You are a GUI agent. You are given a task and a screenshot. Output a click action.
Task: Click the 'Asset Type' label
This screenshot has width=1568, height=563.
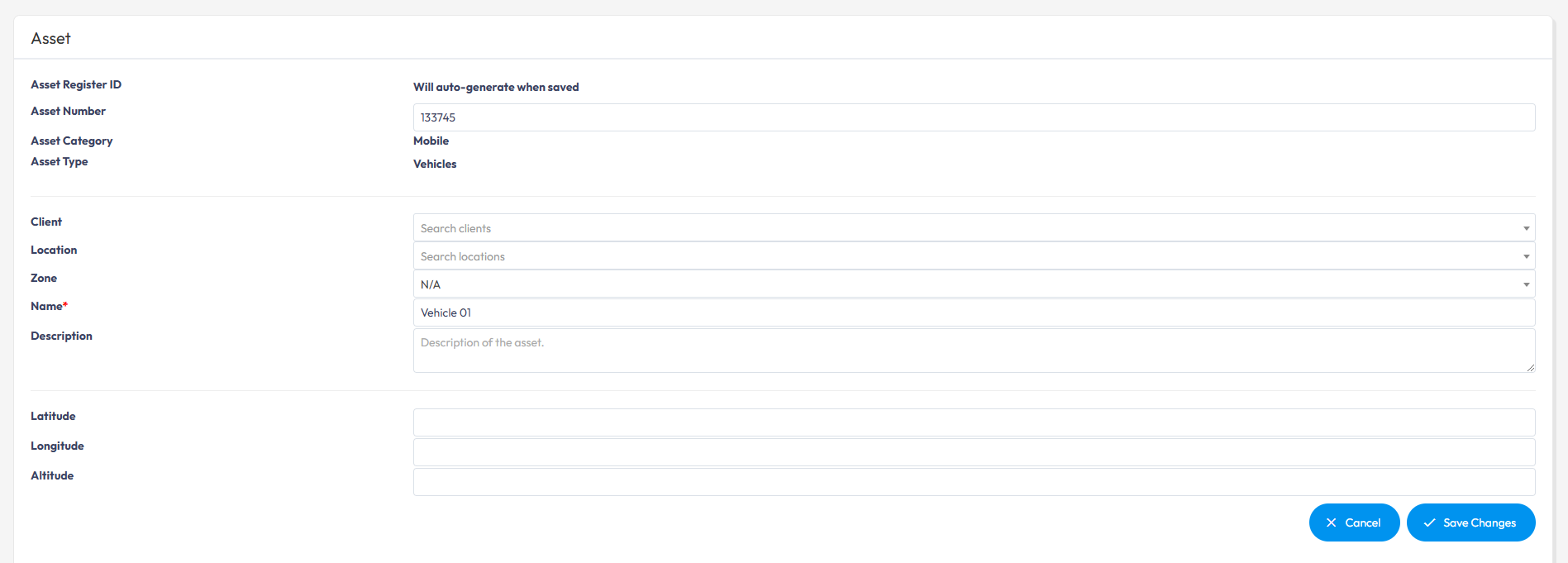tap(60, 161)
